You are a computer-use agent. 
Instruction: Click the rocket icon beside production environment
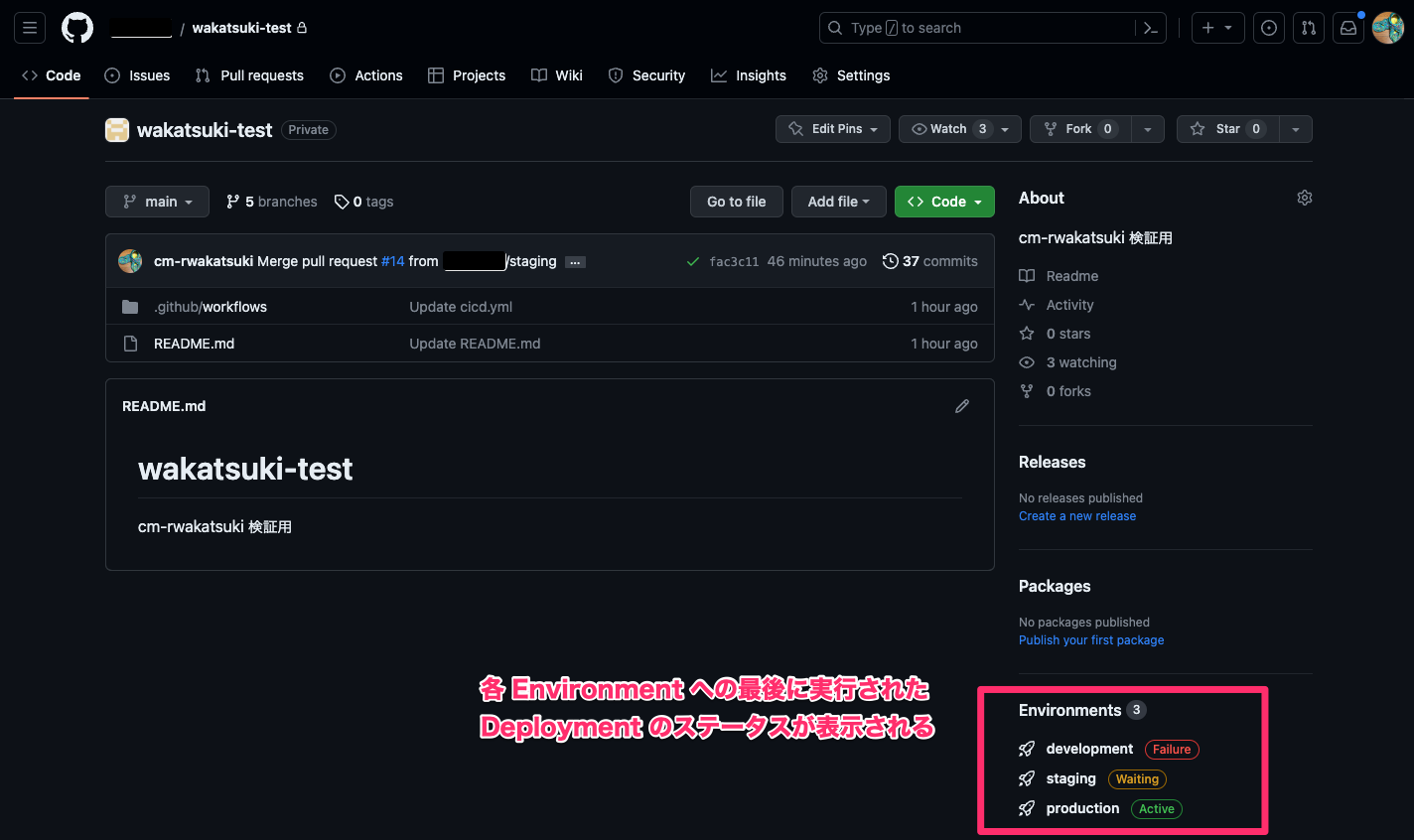tap(1026, 808)
